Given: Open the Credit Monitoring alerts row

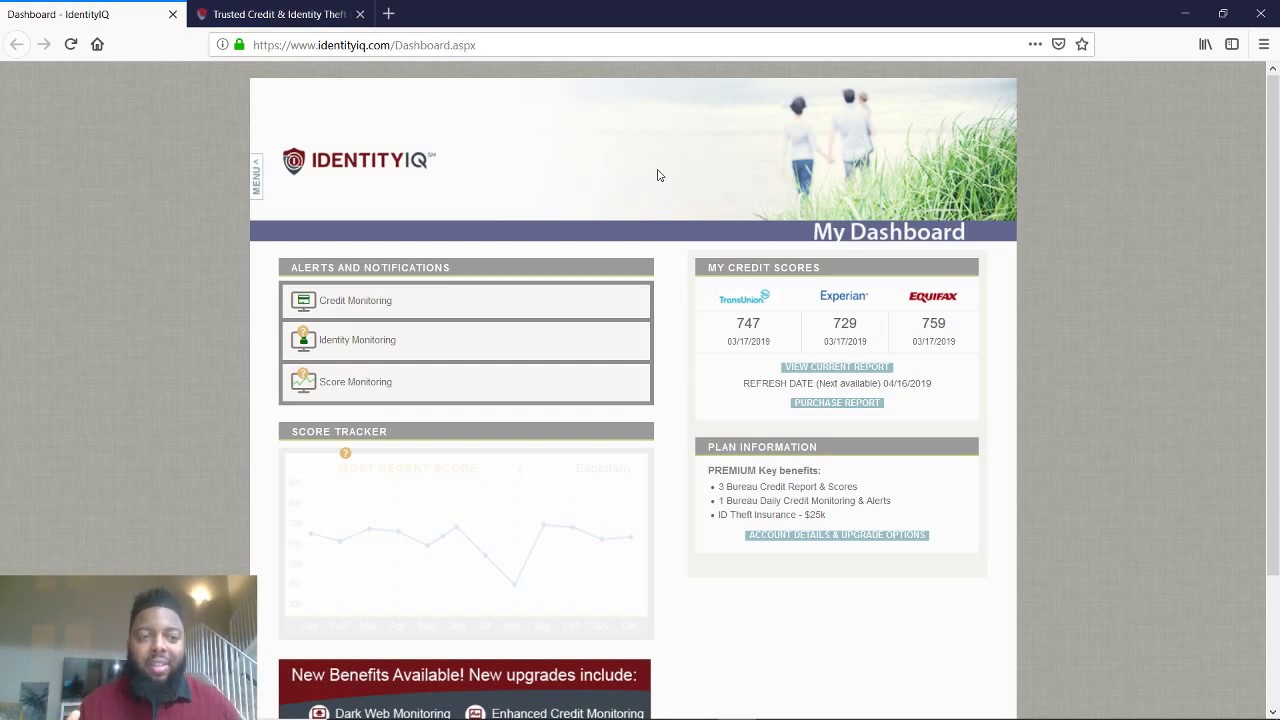Looking at the screenshot, I should (466, 300).
